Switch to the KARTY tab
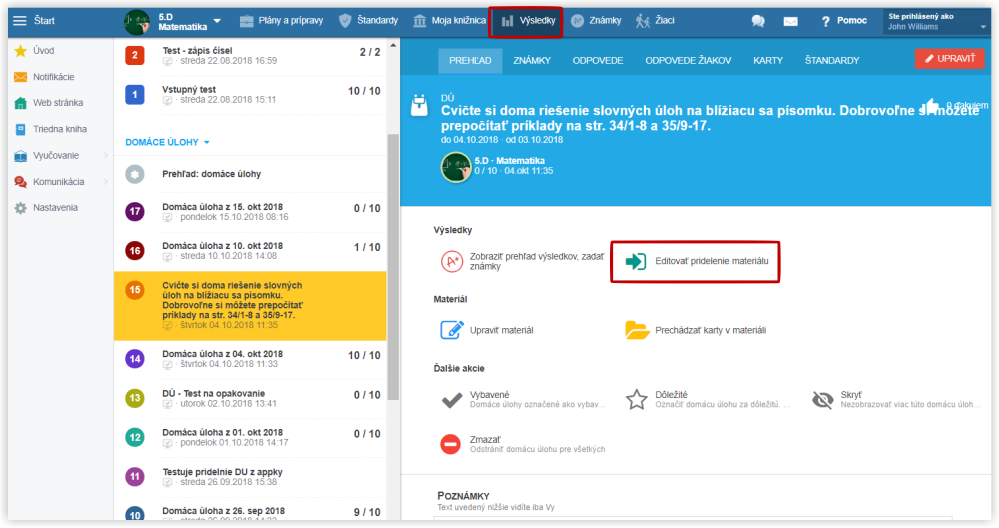This screenshot has width=999, height=528. pos(768,61)
